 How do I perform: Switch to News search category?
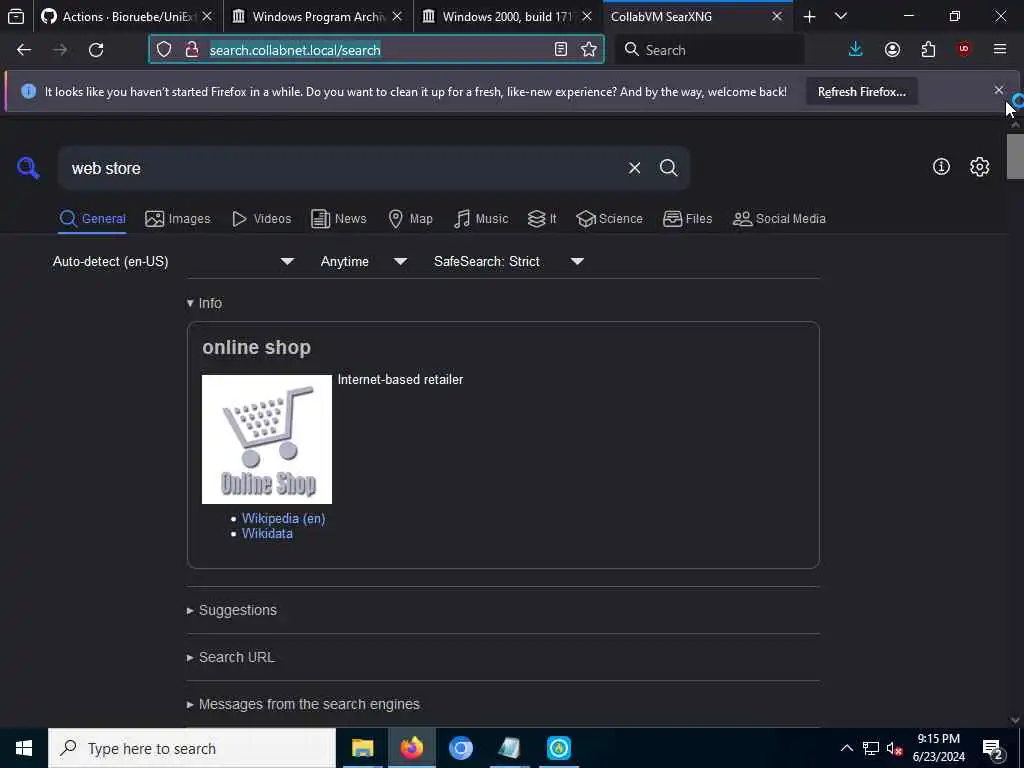(x=338, y=219)
